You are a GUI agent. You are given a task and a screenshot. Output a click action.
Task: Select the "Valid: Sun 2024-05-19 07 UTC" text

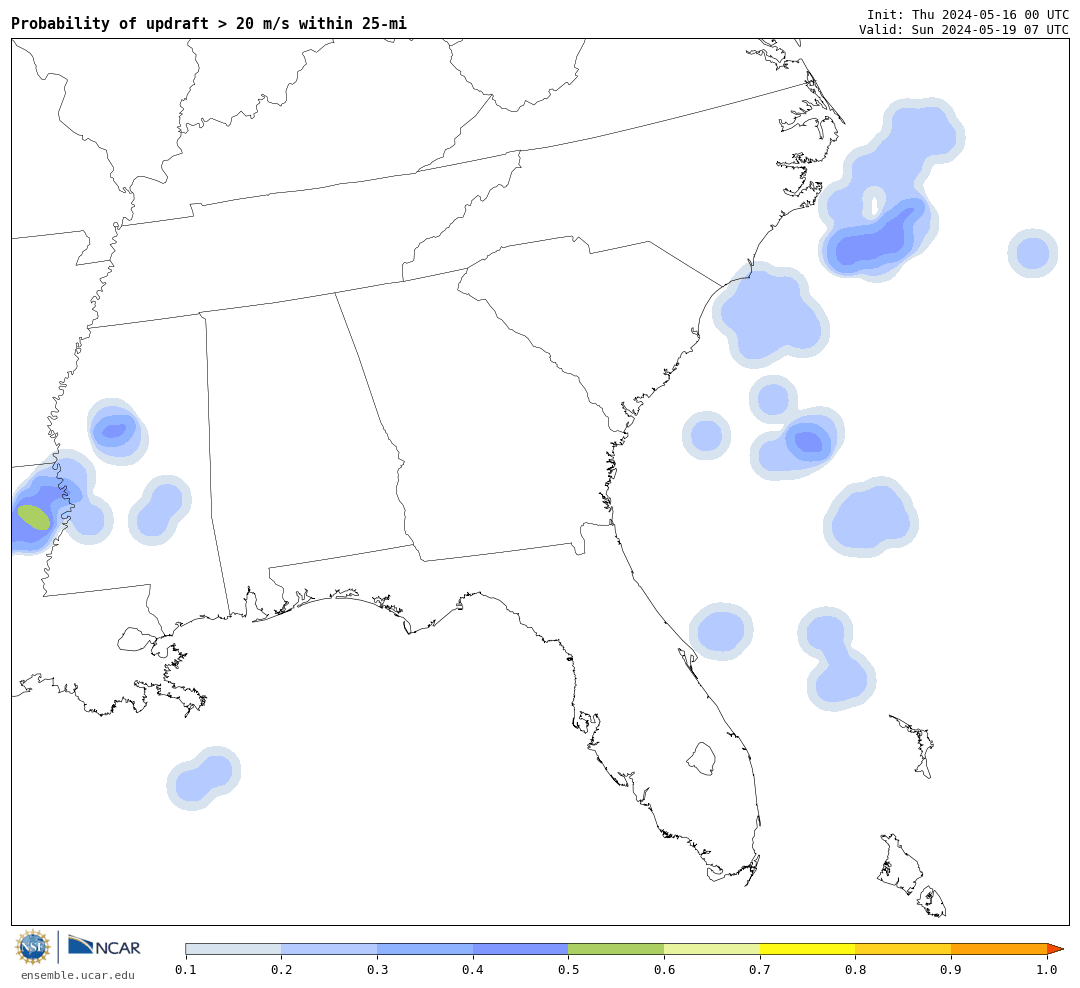click(x=964, y=30)
